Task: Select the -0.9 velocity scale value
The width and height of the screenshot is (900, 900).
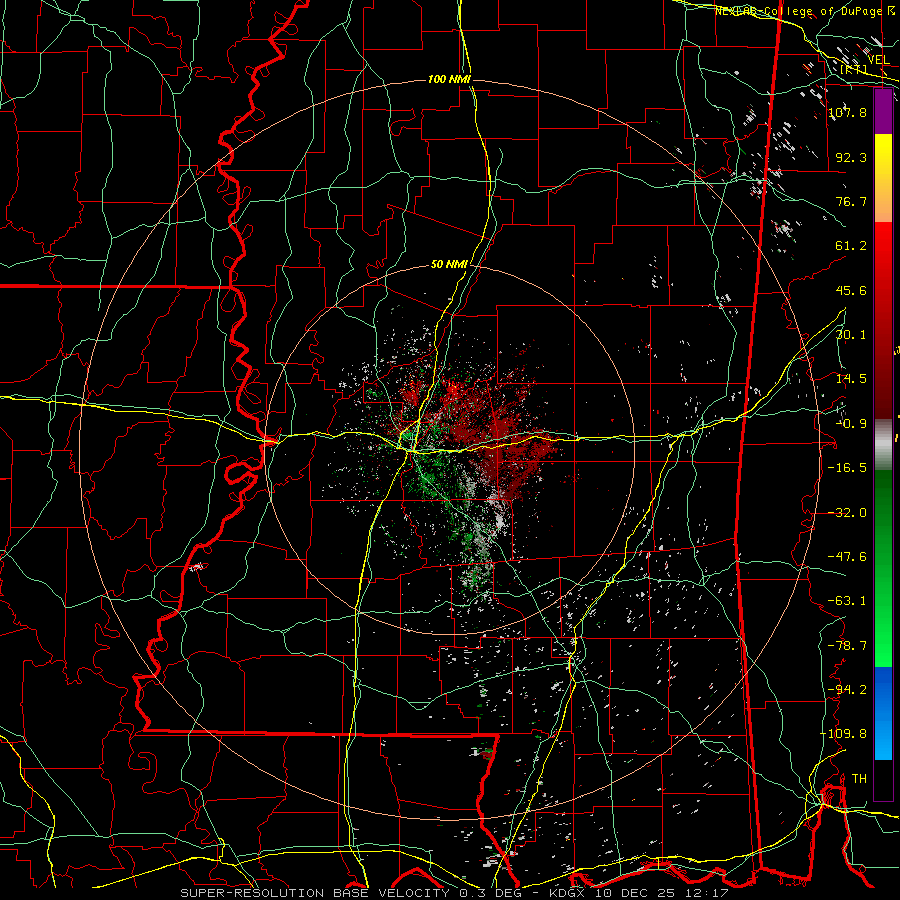Action: (851, 424)
